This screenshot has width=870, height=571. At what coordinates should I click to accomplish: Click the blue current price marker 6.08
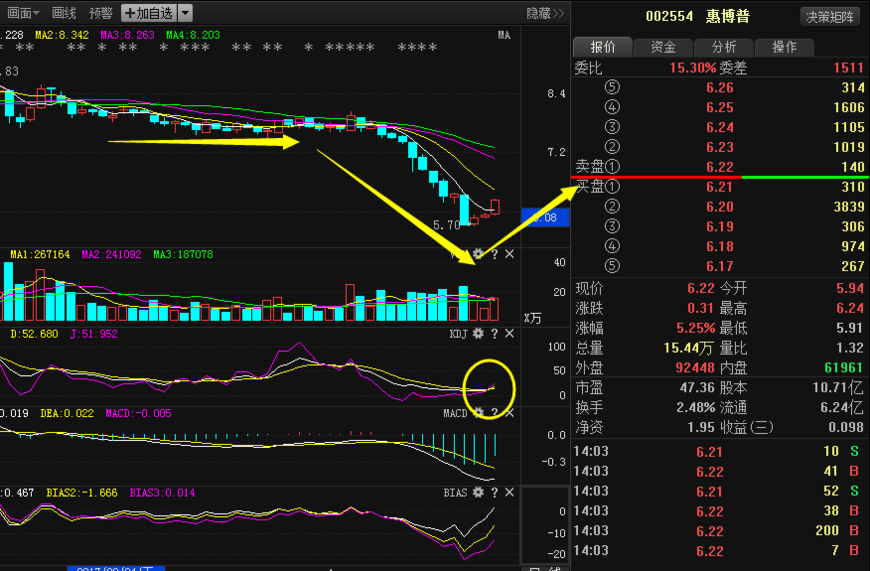pos(545,218)
